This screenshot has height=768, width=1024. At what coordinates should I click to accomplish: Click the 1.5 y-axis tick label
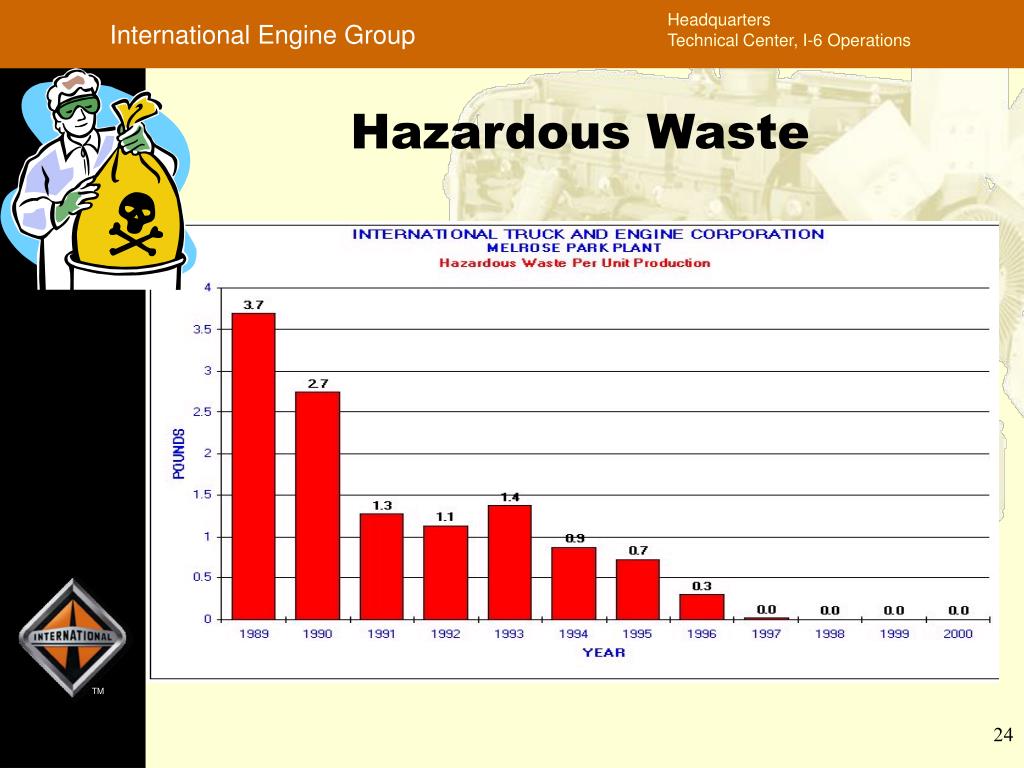point(202,494)
